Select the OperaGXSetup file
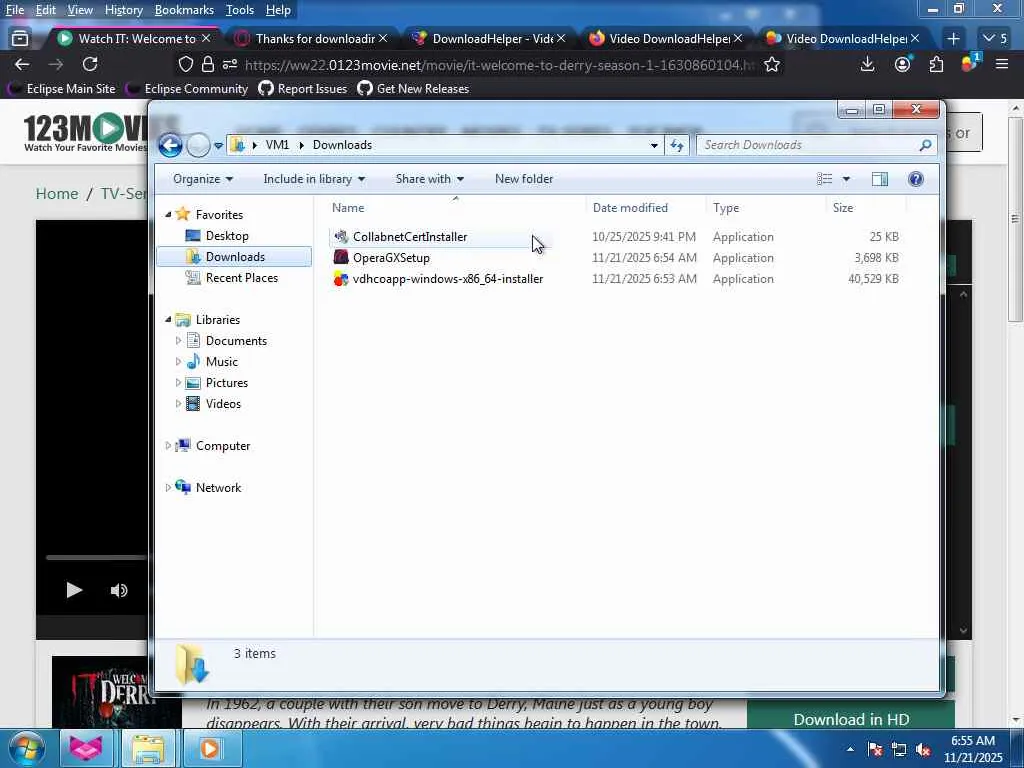This screenshot has height=768, width=1024. 391,258
